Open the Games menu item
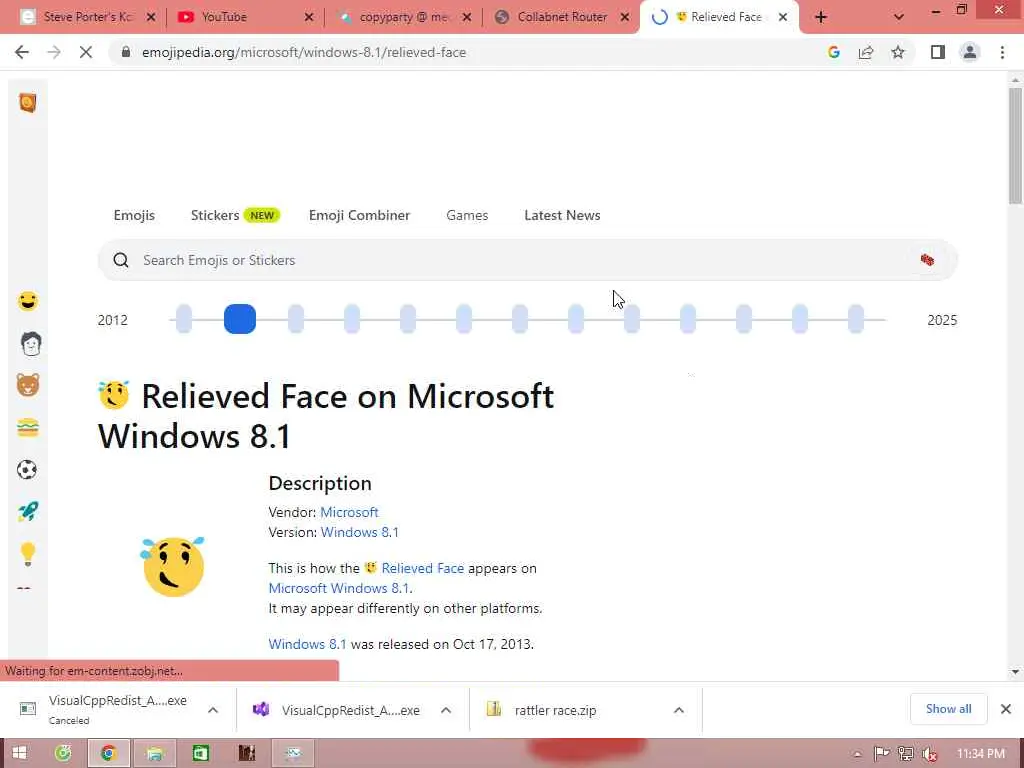1024x768 pixels. (x=467, y=215)
